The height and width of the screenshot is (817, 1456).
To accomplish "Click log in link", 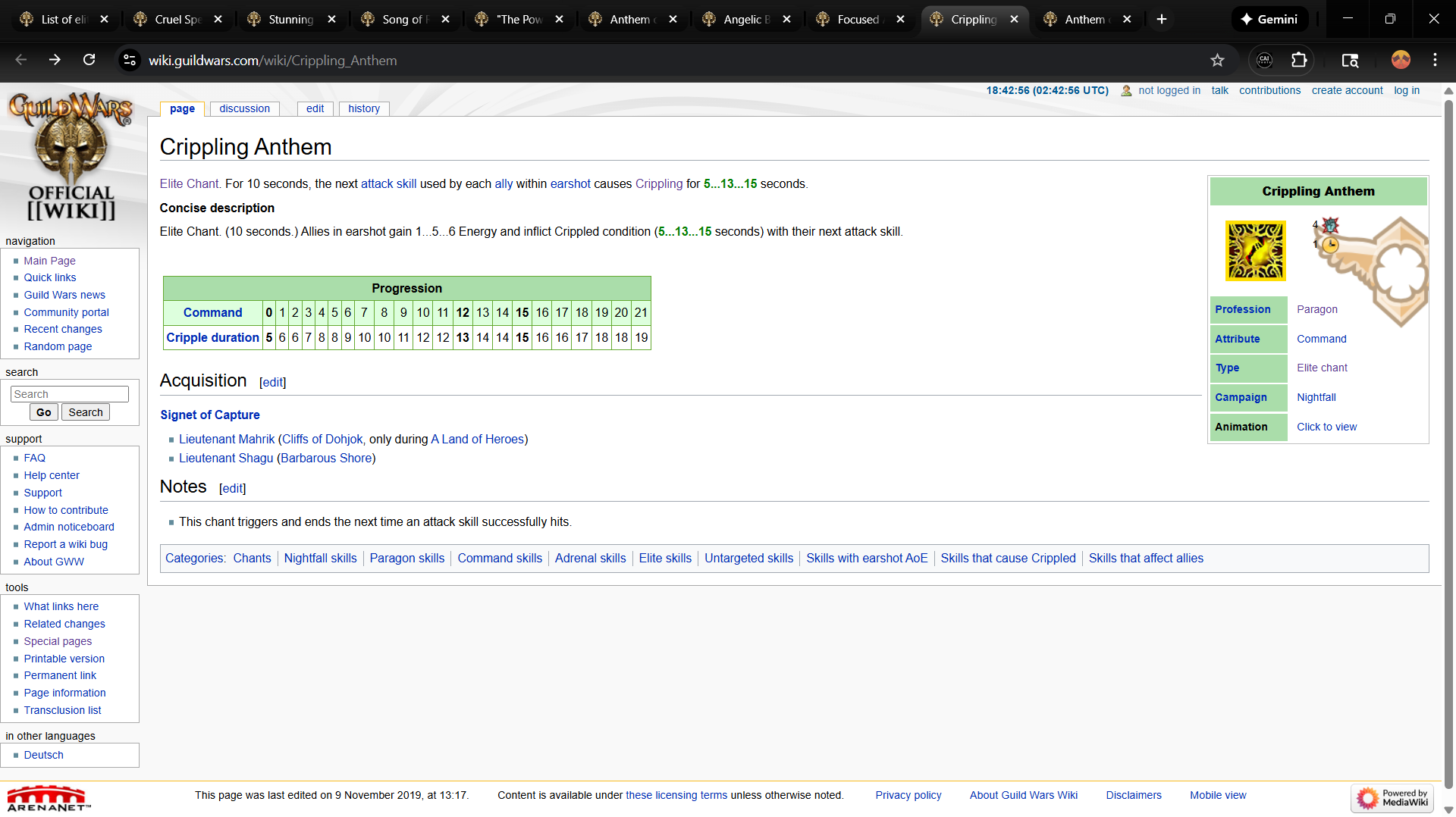I will 1407,90.
